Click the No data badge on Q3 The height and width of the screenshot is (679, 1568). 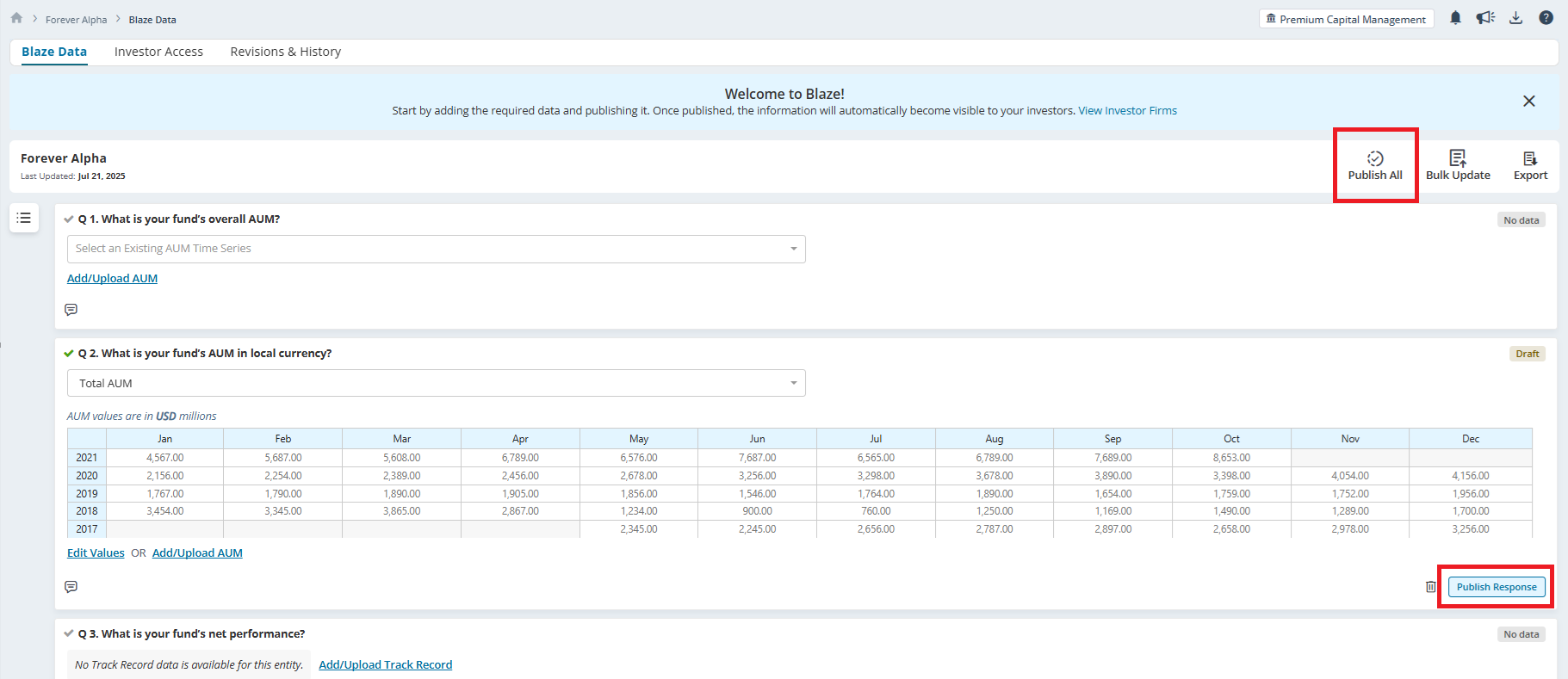[1521, 634]
